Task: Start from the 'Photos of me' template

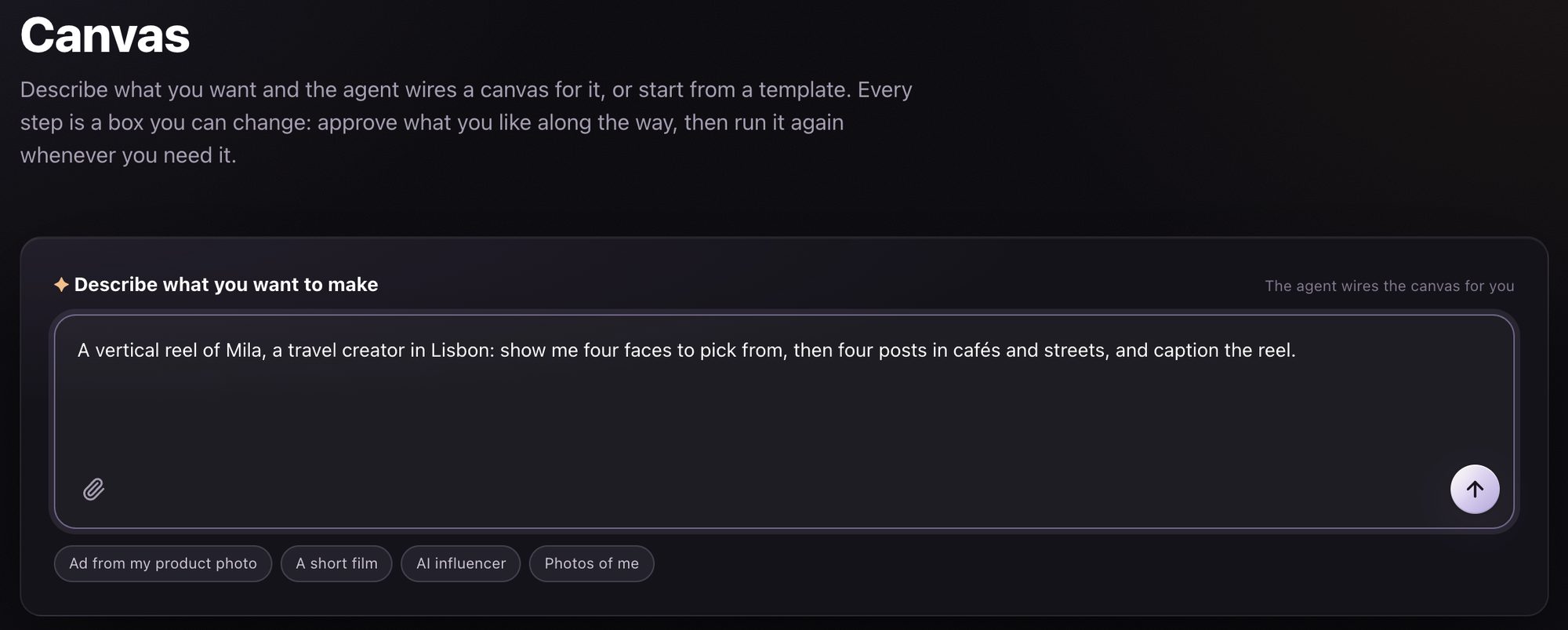Action: point(591,563)
